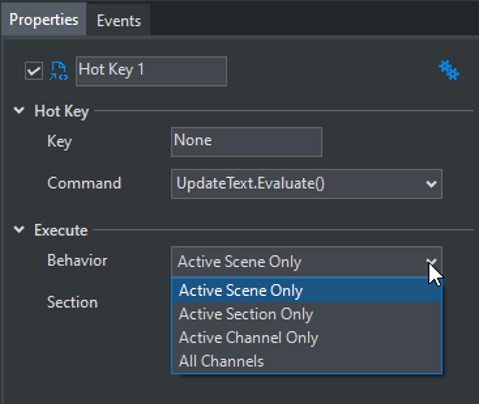This screenshot has height=404, width=480.
Task: Select the Properties tab
Action: [x=44, y=20]
